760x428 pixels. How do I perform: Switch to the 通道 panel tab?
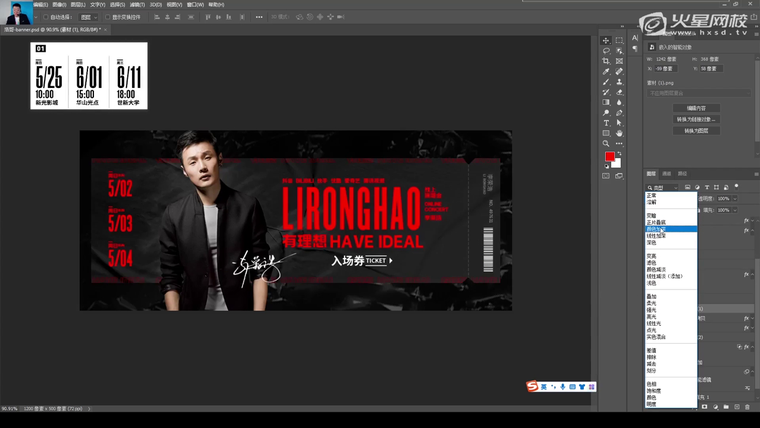(666, 174)
